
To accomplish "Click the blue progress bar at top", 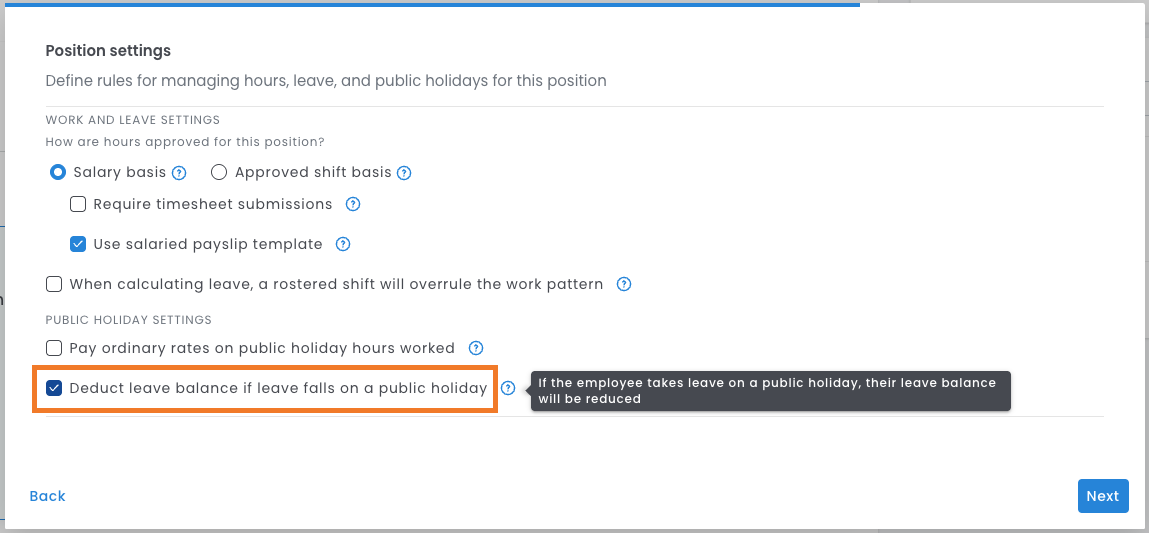I will pyautogui.click(x=430, y=4).
